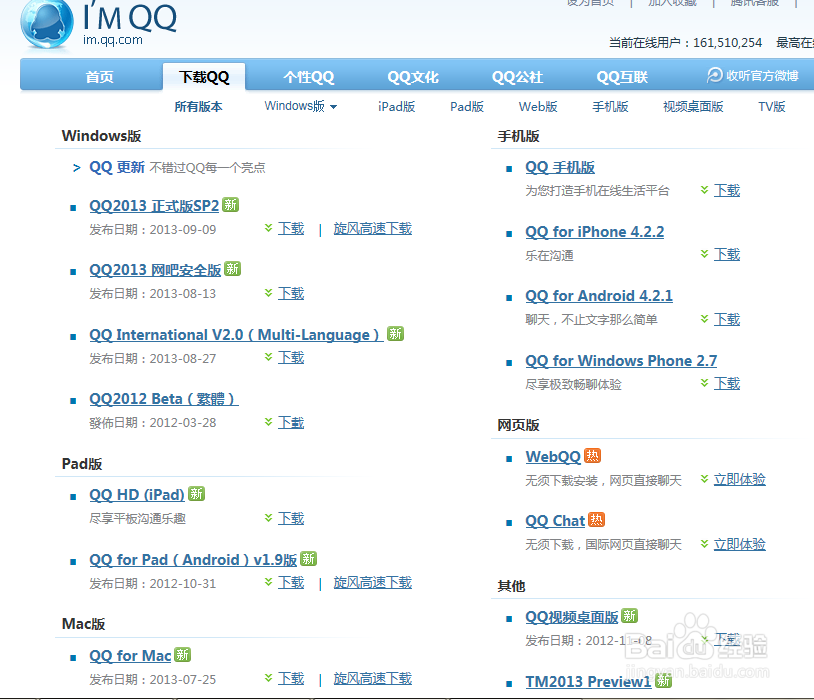Choose Web版 in the sub-navigation
This screenshot has height=700, width=814.
tap(538, 106)
